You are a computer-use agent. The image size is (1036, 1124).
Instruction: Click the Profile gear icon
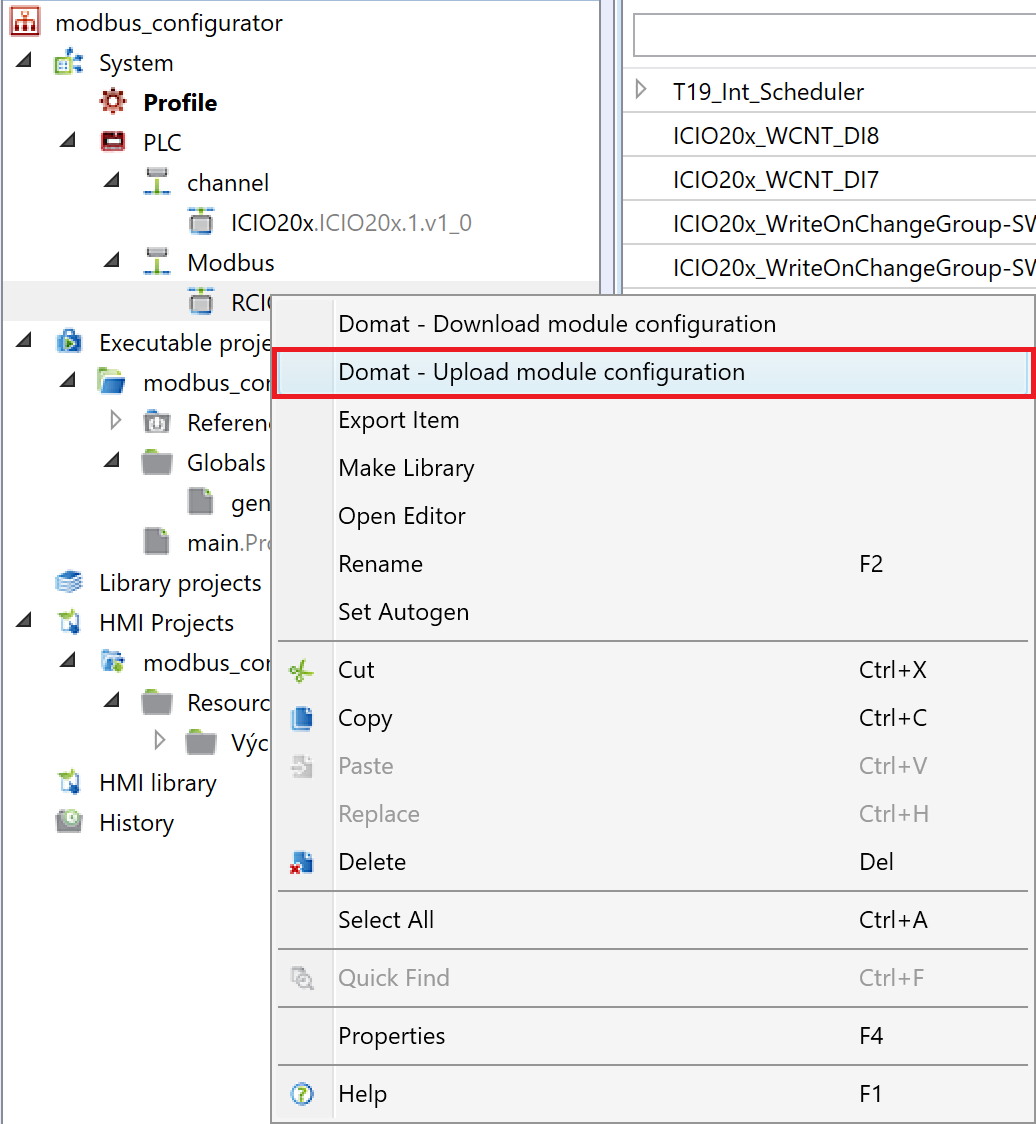[x=113, y=102]
